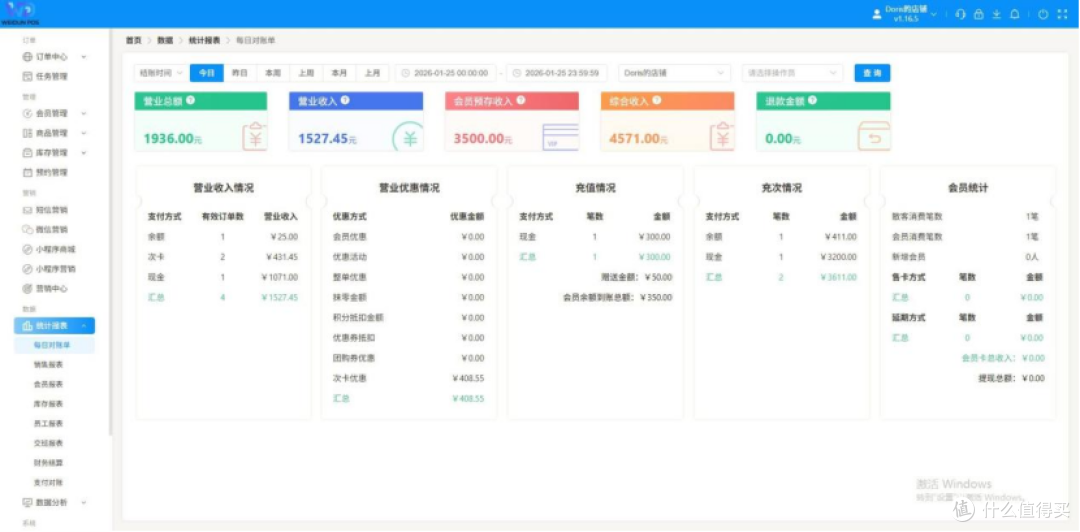This screenshot has height=532, width=1080.
Task: Go to 首页 breadcrumb link
Action: point(134,41)
